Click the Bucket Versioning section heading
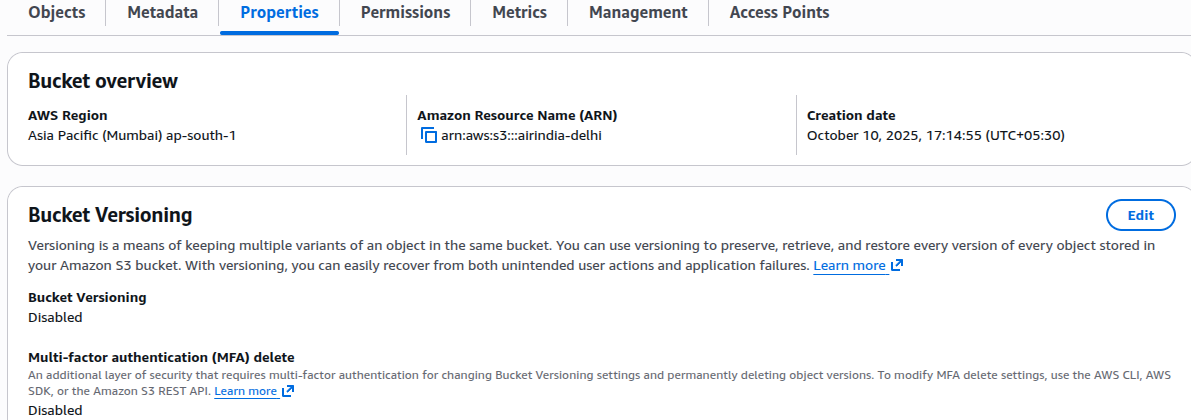This screenshot has height=420, width=1191. click(110, 215)
